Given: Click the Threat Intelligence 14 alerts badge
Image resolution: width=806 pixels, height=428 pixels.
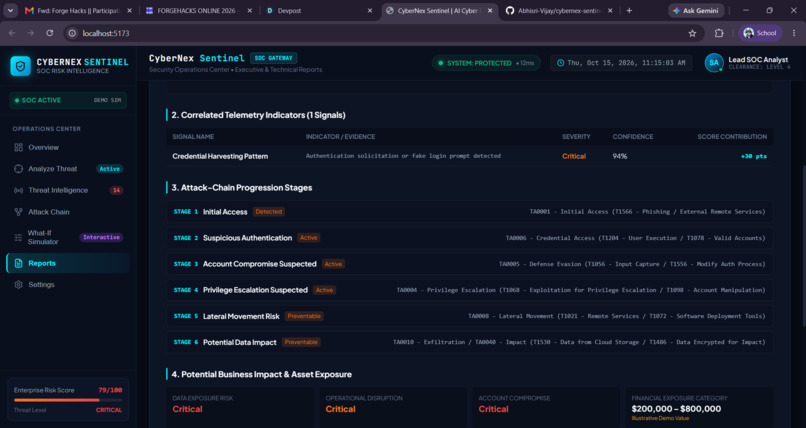Looking at the screenshot, I should tap(116, 190).
